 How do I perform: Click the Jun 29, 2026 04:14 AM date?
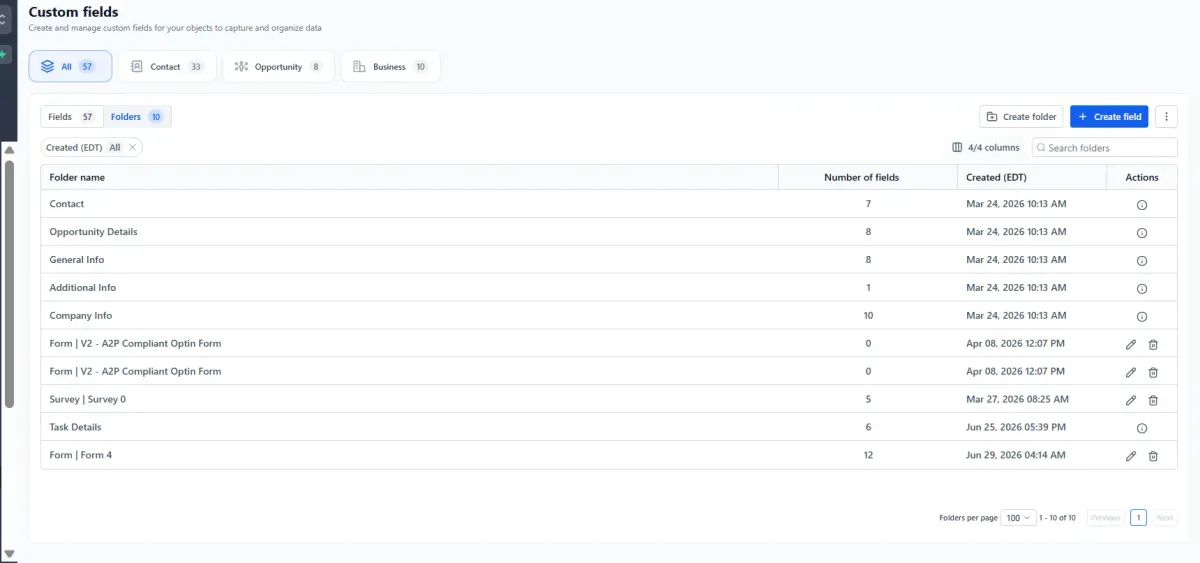pos(1016,456)
